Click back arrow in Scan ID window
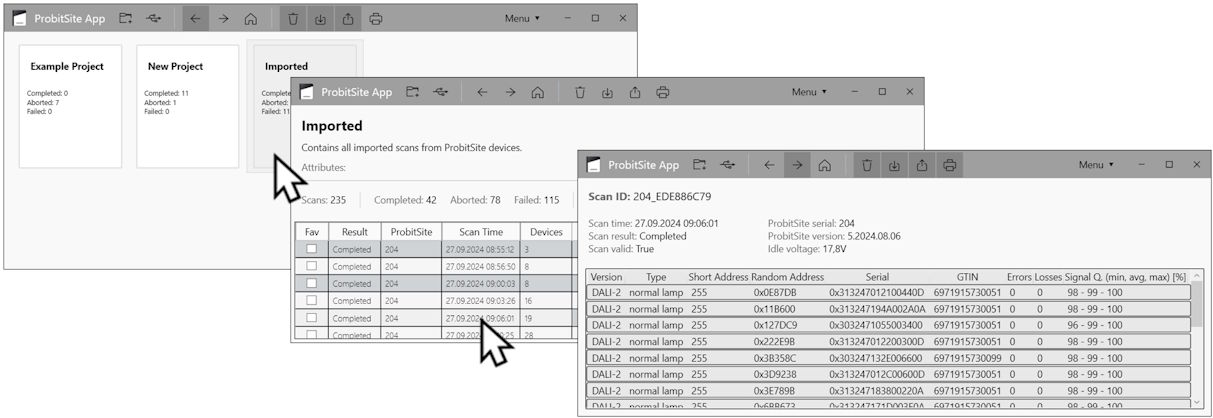The image size is (1213, 418). 769,165
